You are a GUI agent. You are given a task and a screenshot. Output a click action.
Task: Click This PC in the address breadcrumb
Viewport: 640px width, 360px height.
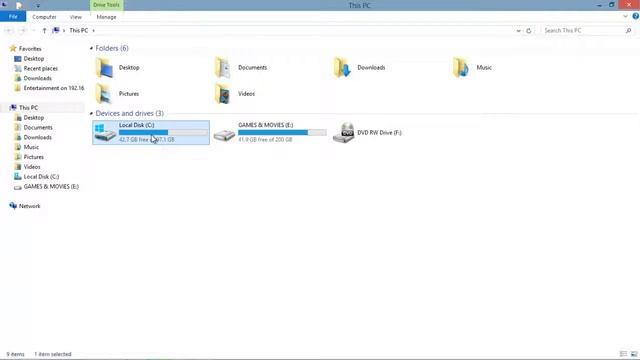coord(78,31)
